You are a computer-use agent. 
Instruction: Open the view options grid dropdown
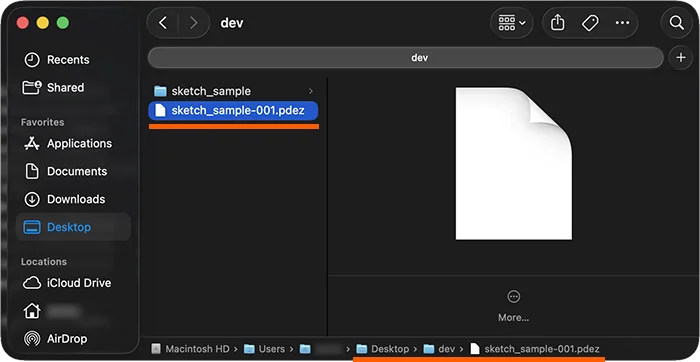[512, 23]
